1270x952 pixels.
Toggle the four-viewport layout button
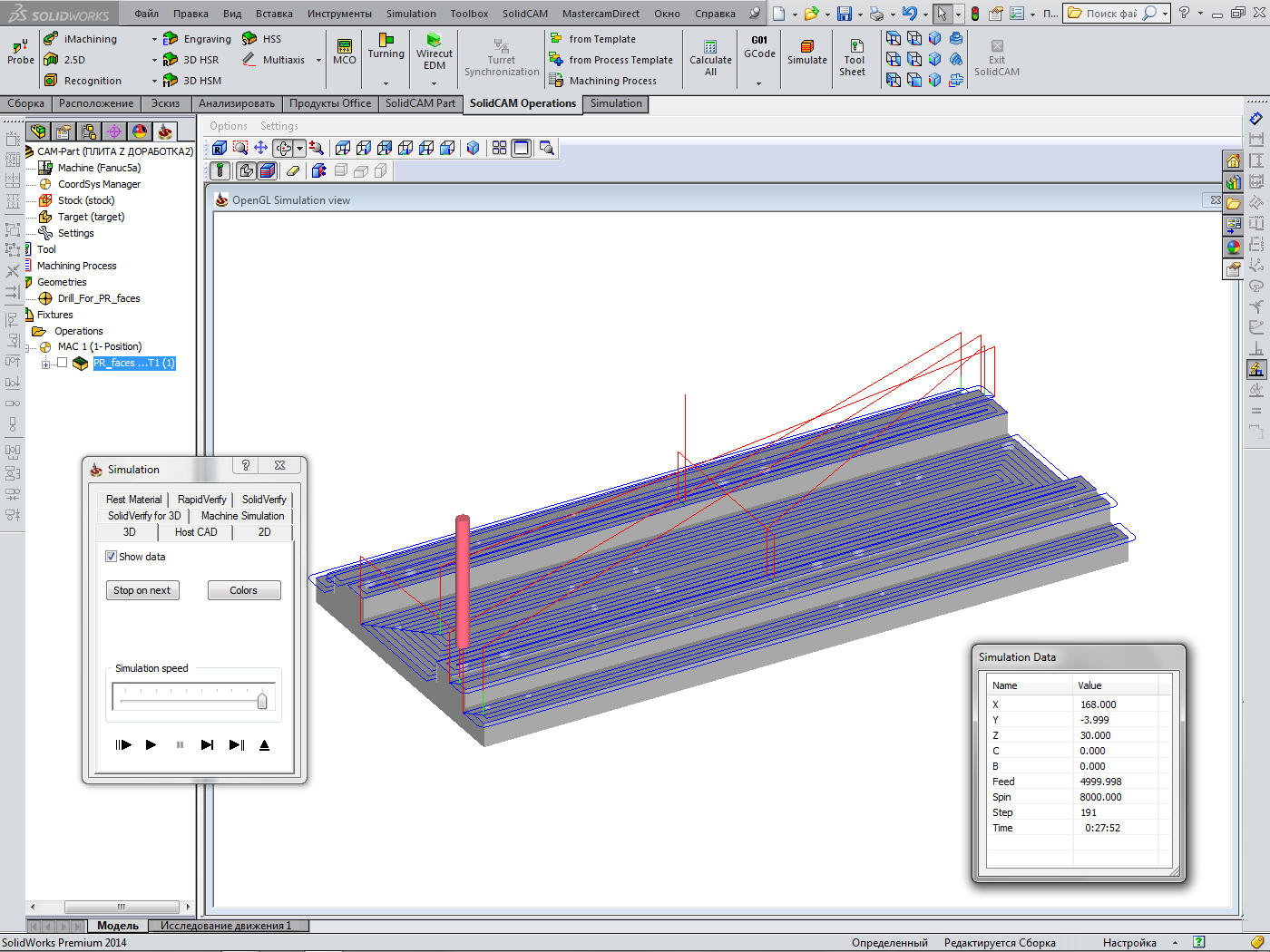pyautogui.click(x=499, y=148)
